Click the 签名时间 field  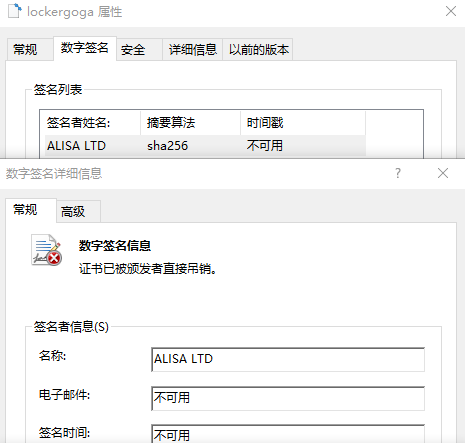tap(288, 434)
